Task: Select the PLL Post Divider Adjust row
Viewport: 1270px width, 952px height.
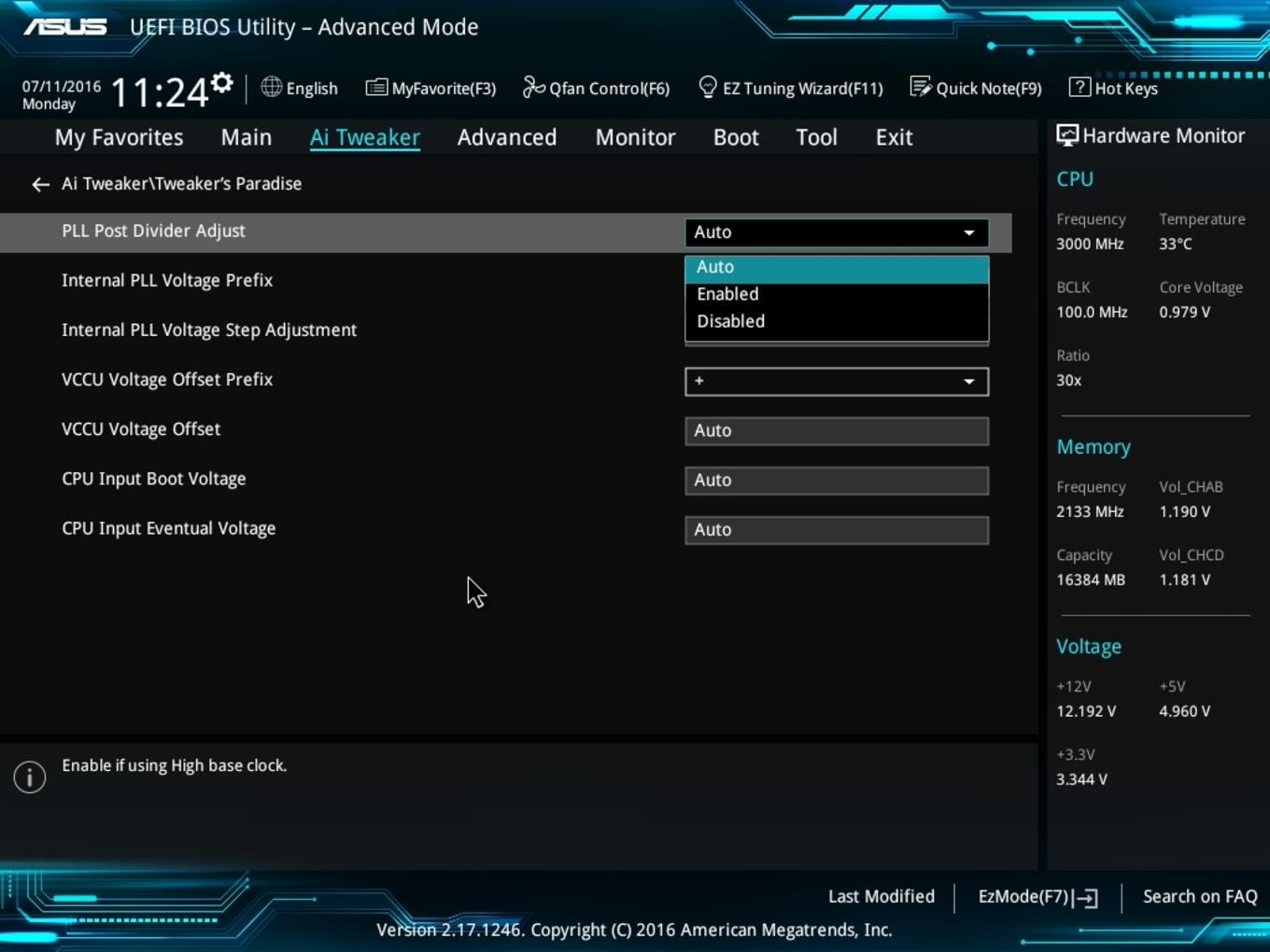Action: click(505, 232)
